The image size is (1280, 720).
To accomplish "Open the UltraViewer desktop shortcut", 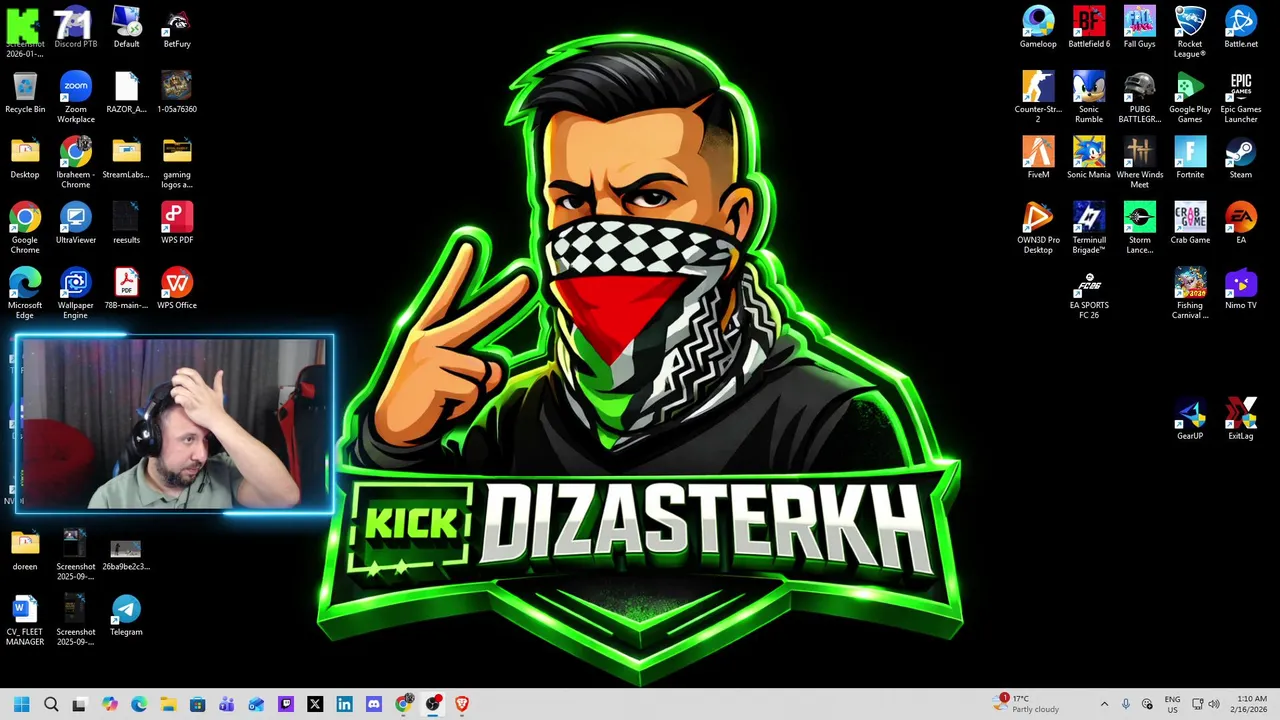I will pyautogui.click(x=75, y=222).
